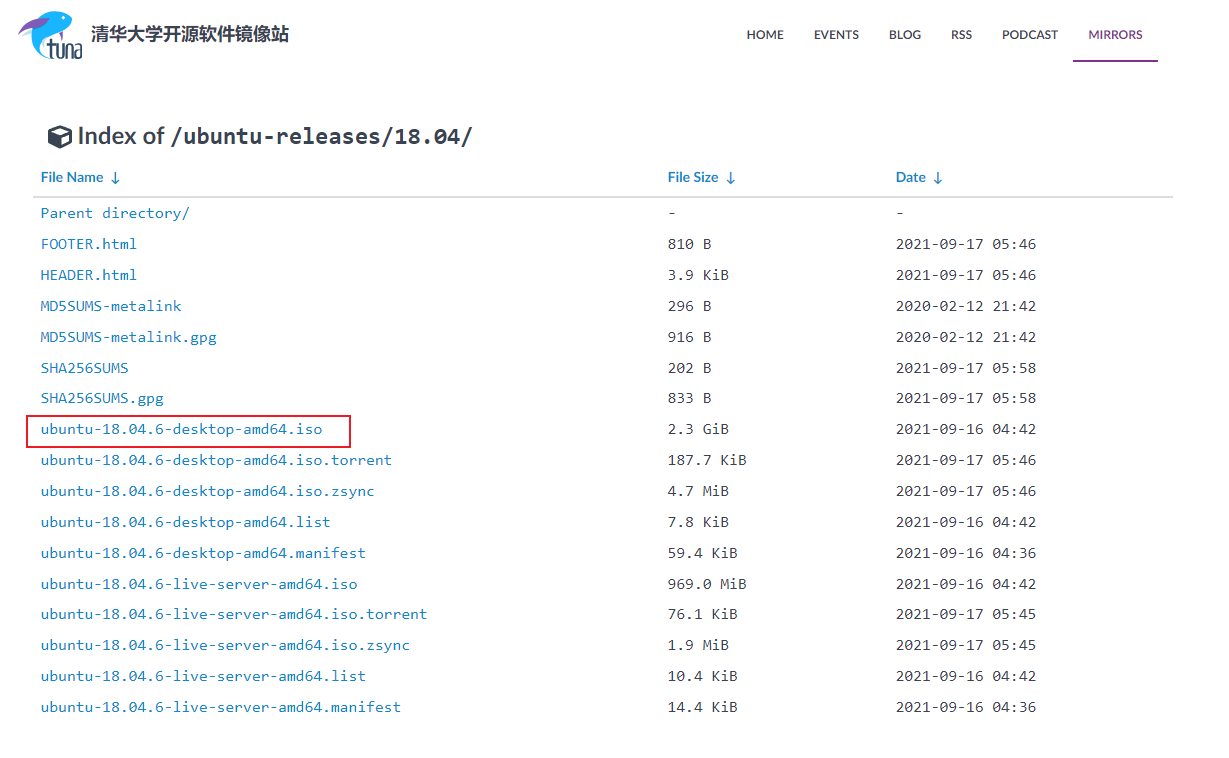Screen dimensions: 1229x758
Task: Click the 296 B file size
Action: 689,306
